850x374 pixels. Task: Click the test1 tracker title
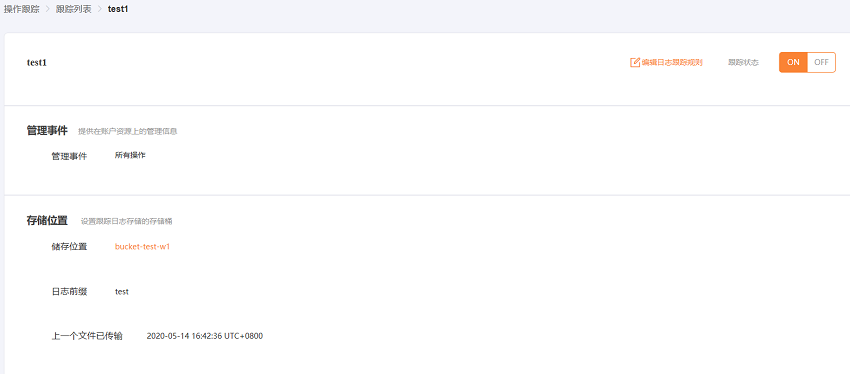(37, 63)
